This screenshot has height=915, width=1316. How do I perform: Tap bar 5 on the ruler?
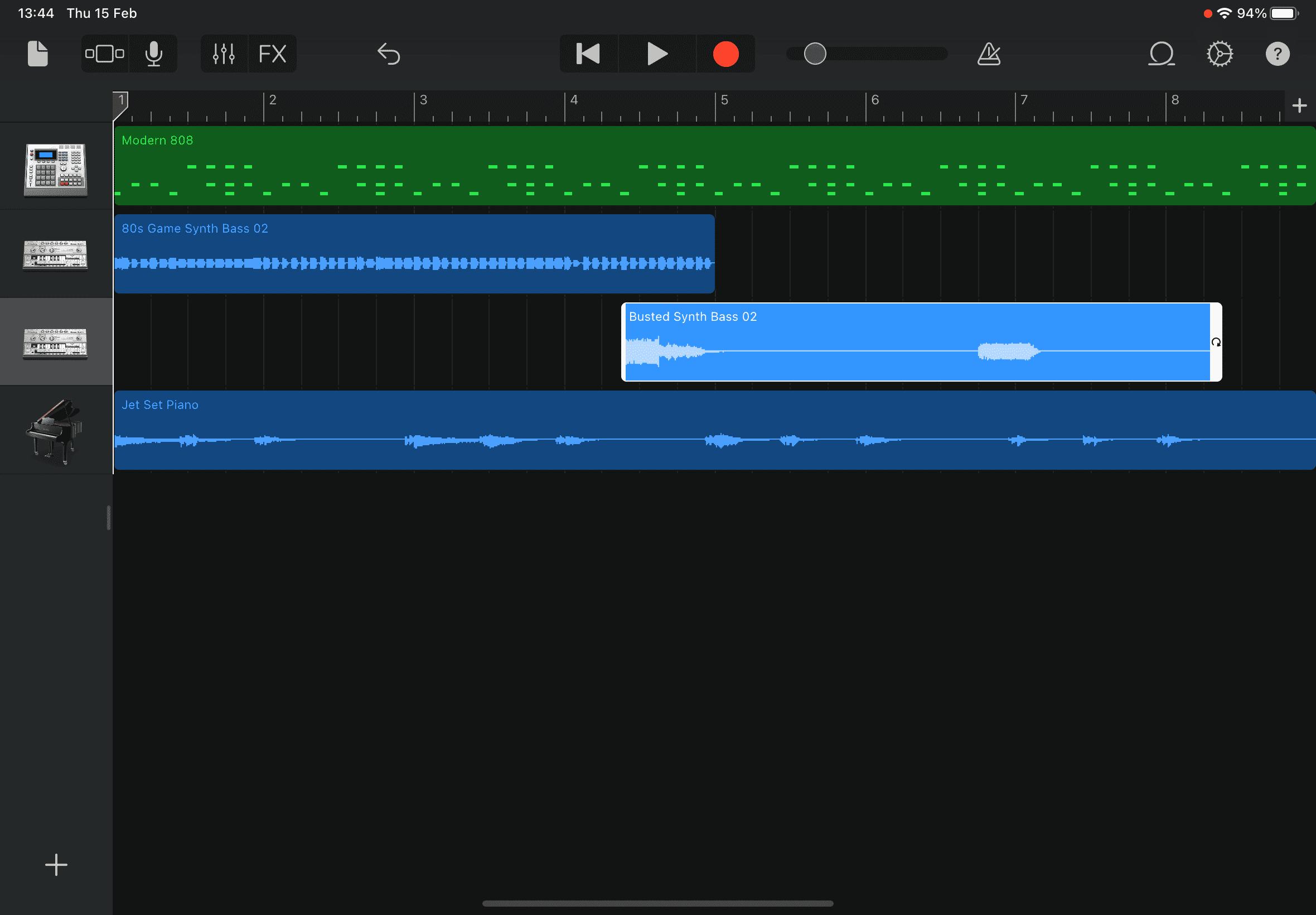(x=724, y=100)
